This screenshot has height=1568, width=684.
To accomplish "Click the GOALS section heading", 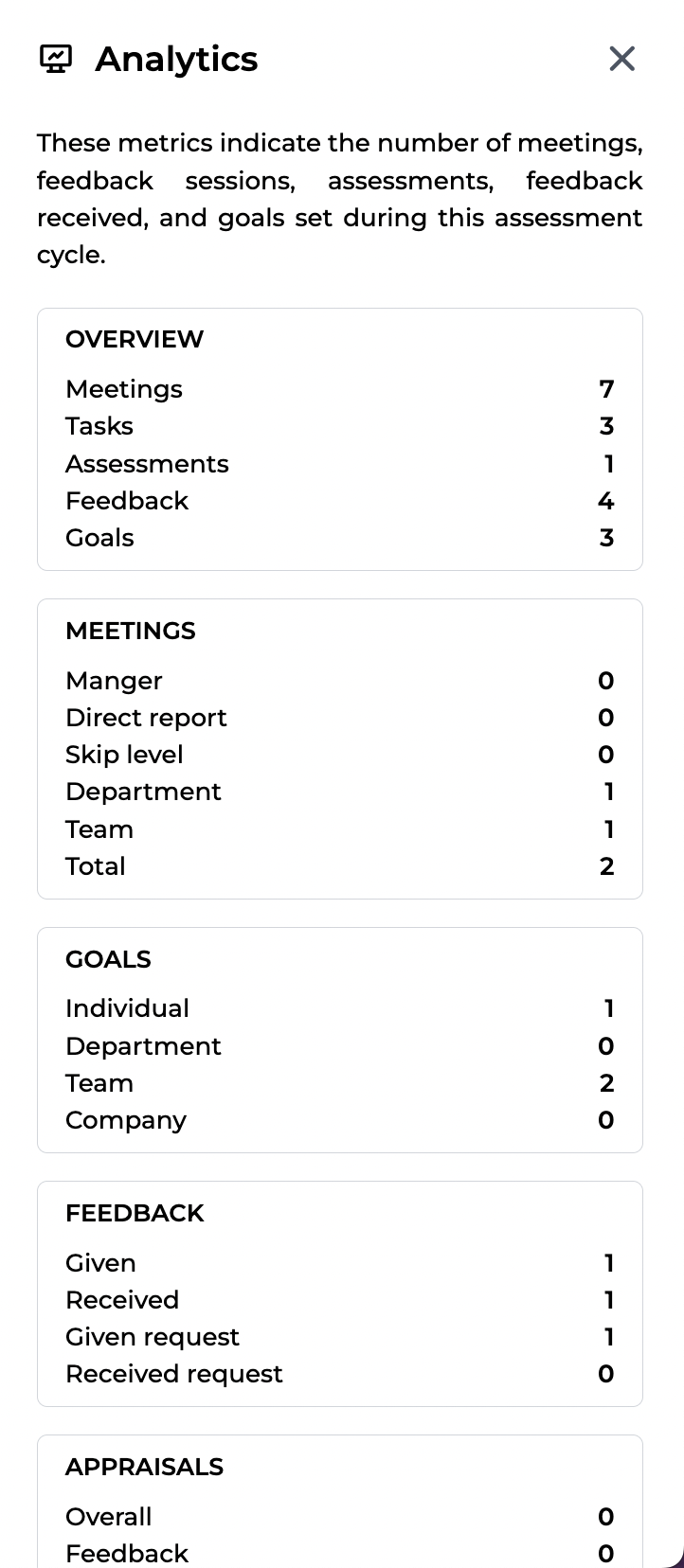I will click(x=108, y=959).
